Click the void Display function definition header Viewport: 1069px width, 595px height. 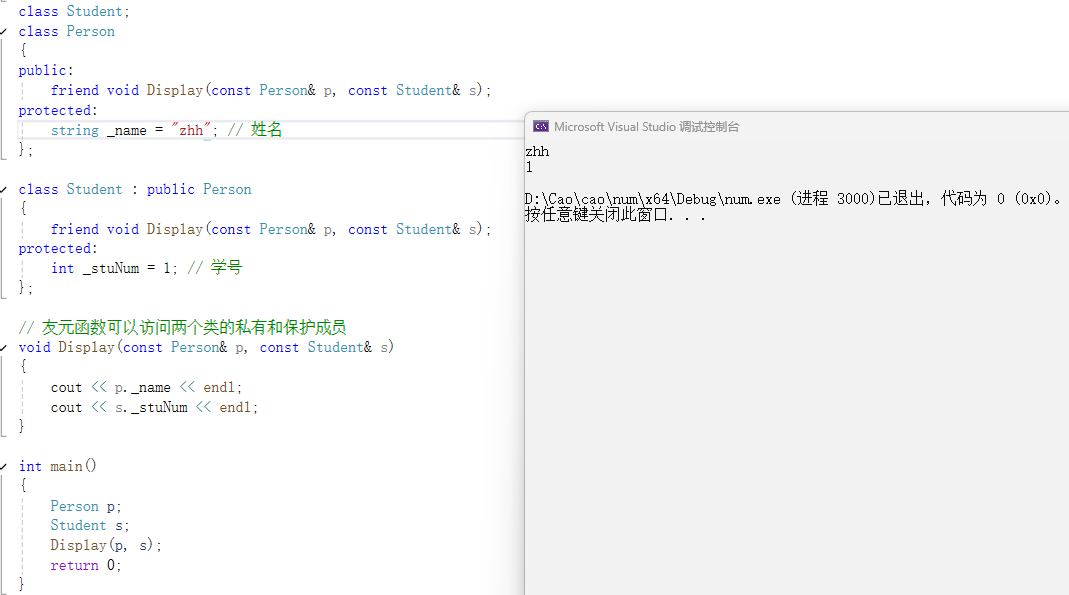point(206,348)
